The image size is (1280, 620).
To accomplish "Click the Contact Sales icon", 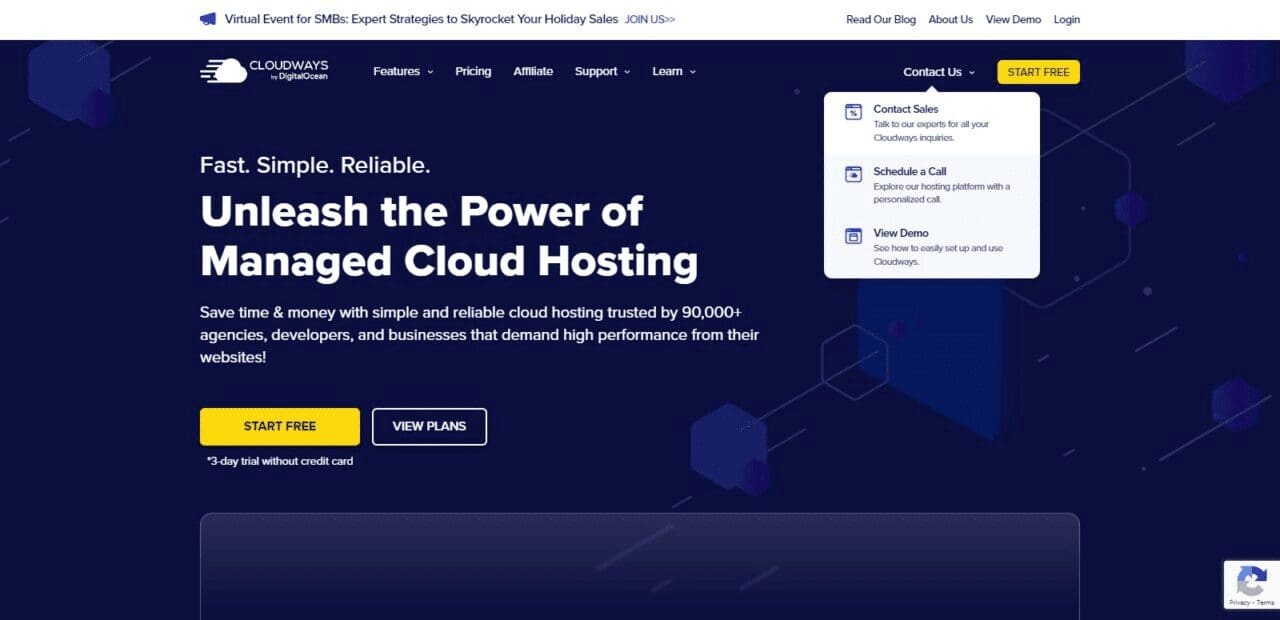I will coord(853,112).
